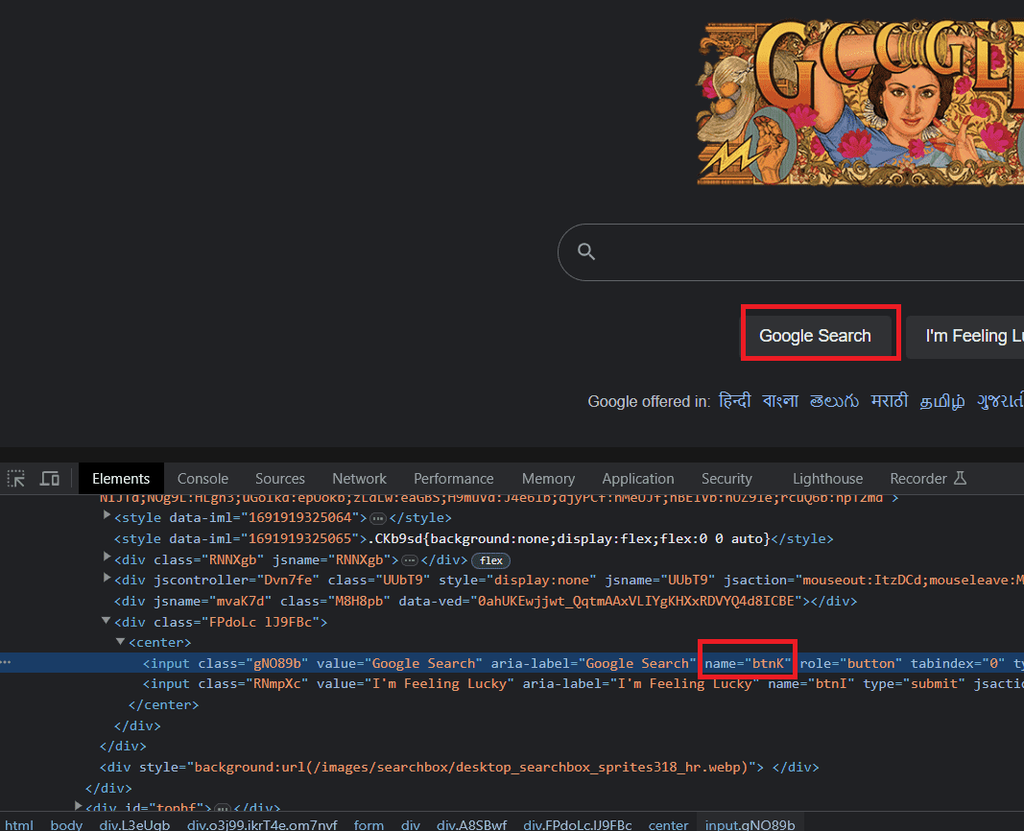This screenshot has width=1024, height=831.
Task: Switch to the Network tab
Action: (x=359, y=478)
